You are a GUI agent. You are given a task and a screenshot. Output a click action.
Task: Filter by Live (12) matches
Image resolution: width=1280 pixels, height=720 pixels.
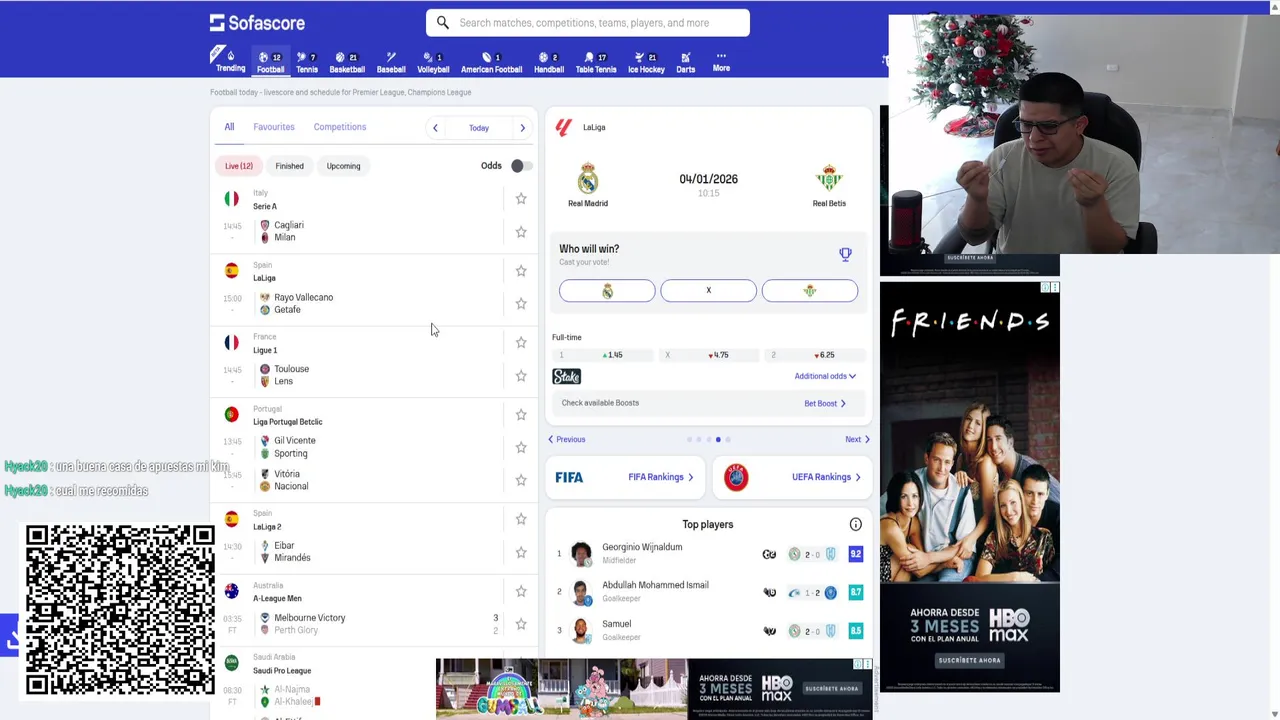click(239, 166)
